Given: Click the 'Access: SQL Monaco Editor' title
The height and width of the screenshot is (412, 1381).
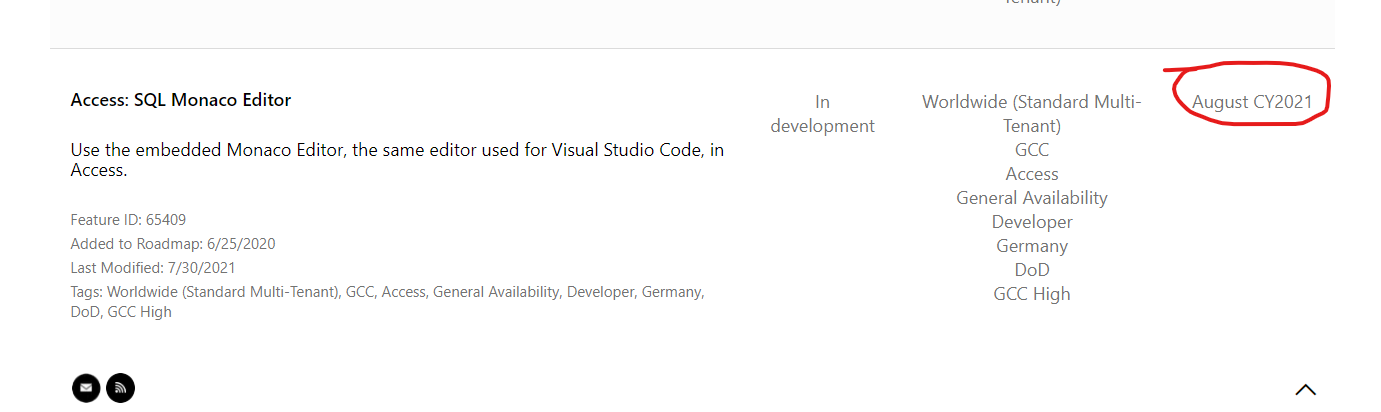Looking at the screenshot, I should coord(181,100).
